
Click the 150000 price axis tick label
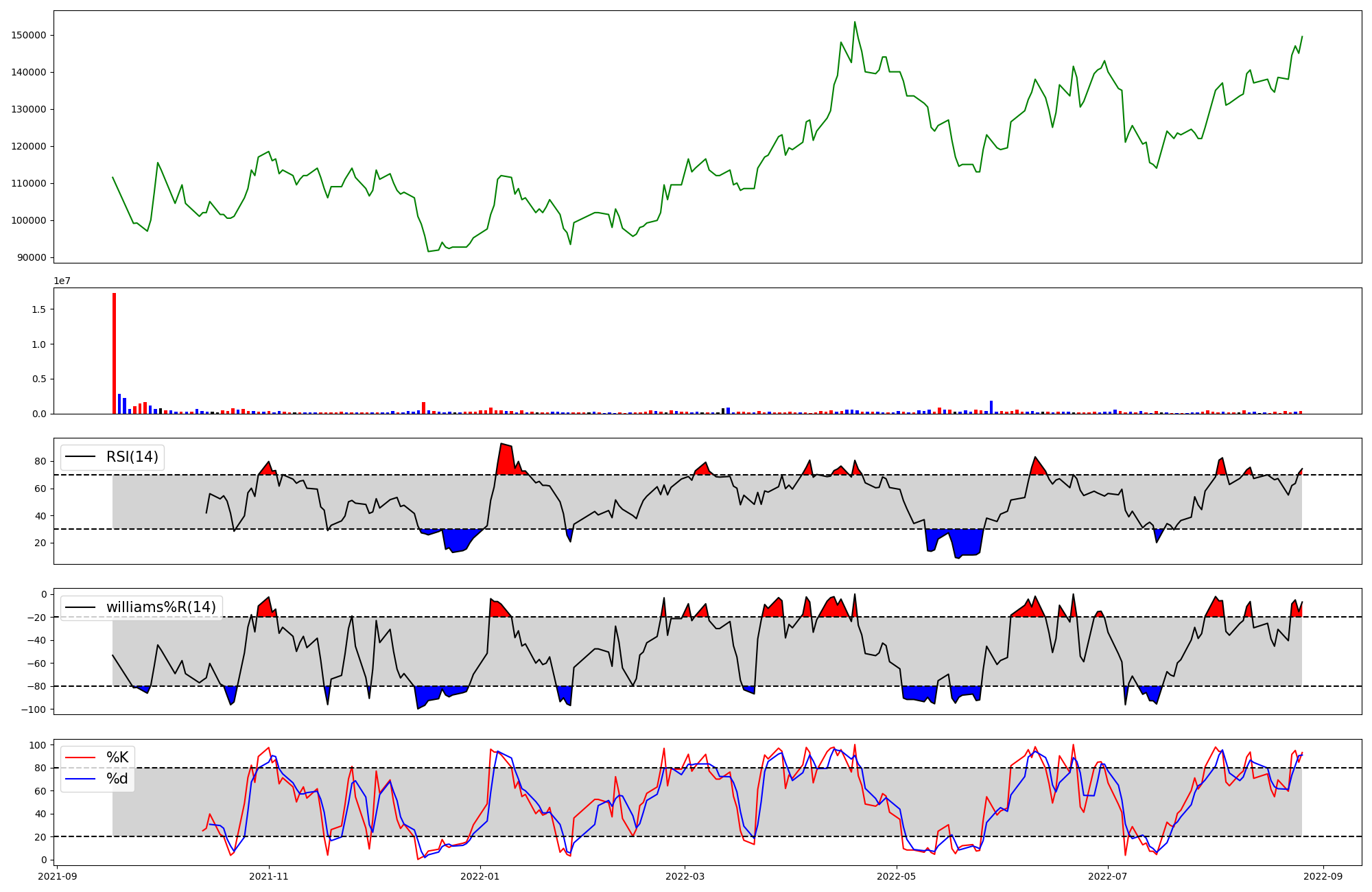coord(29,35)
